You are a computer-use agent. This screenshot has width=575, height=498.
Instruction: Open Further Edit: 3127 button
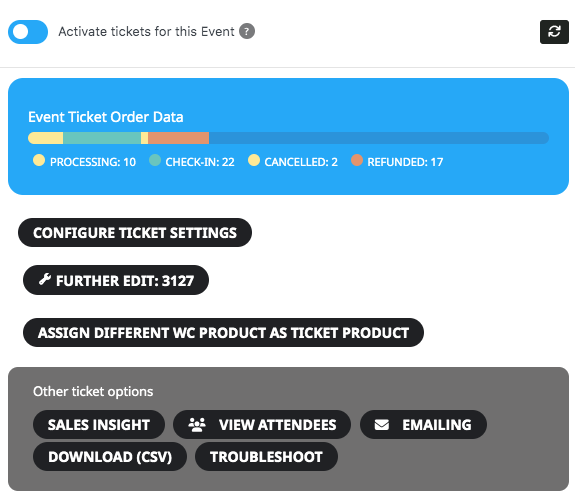[116, 280]
